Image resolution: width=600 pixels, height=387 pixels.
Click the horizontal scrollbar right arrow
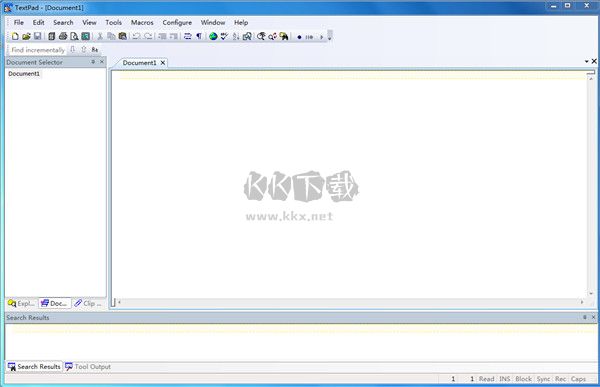point(582,302)
